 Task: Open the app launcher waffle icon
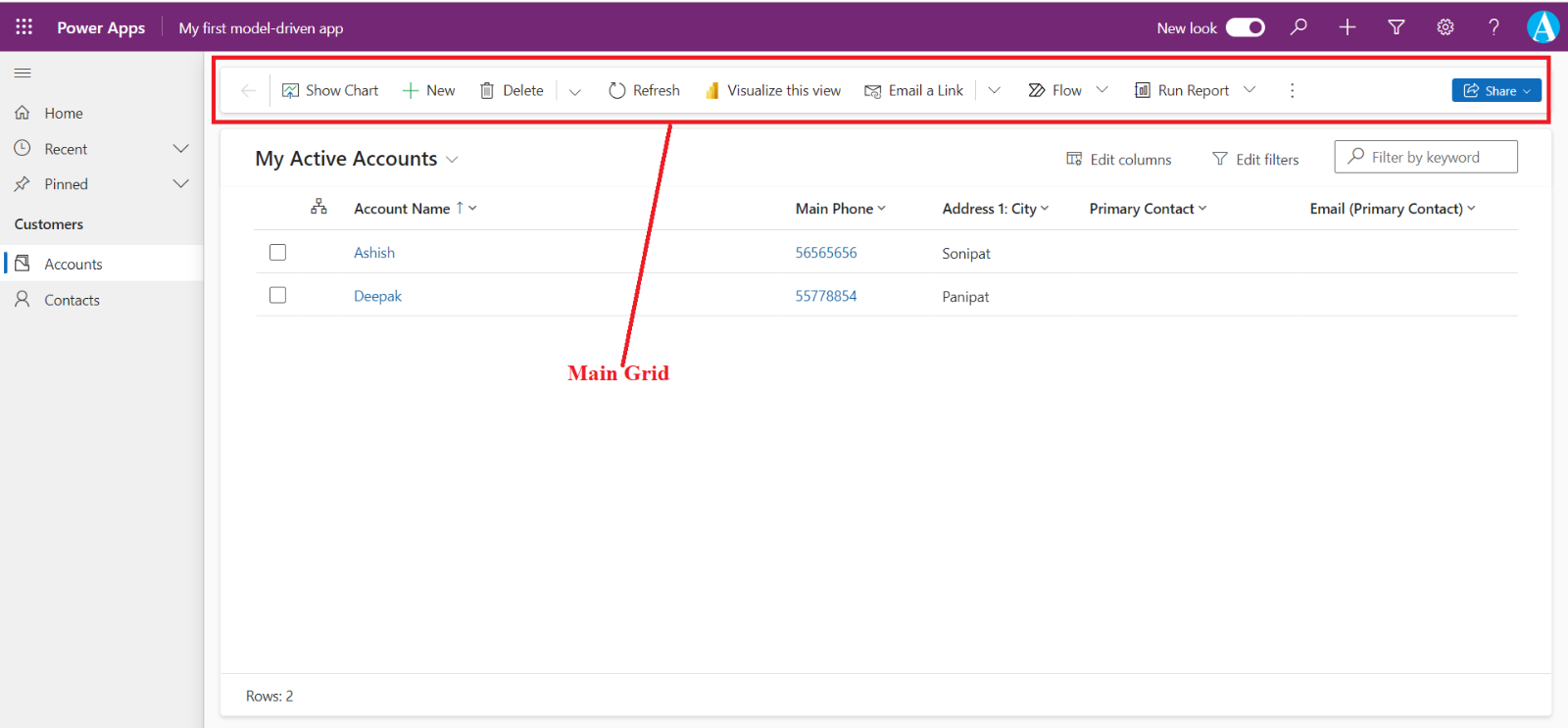24,27
